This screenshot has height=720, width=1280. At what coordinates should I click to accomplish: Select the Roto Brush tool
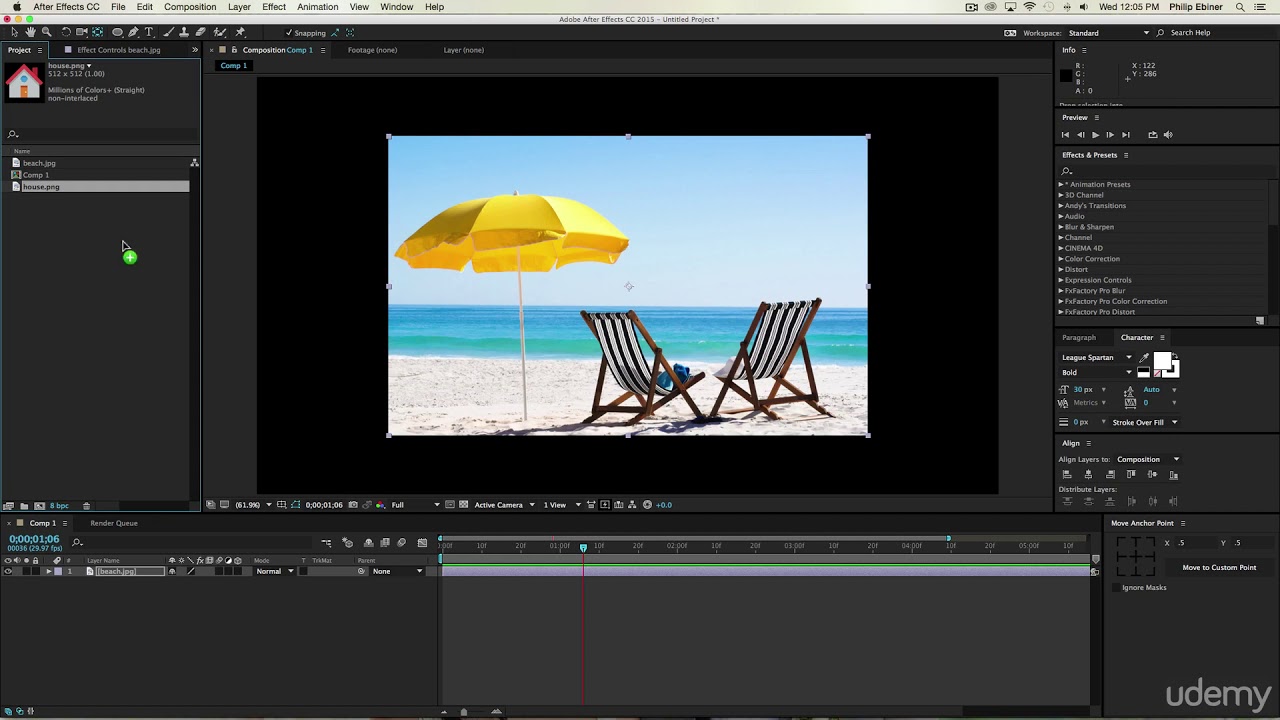(220, 32)
